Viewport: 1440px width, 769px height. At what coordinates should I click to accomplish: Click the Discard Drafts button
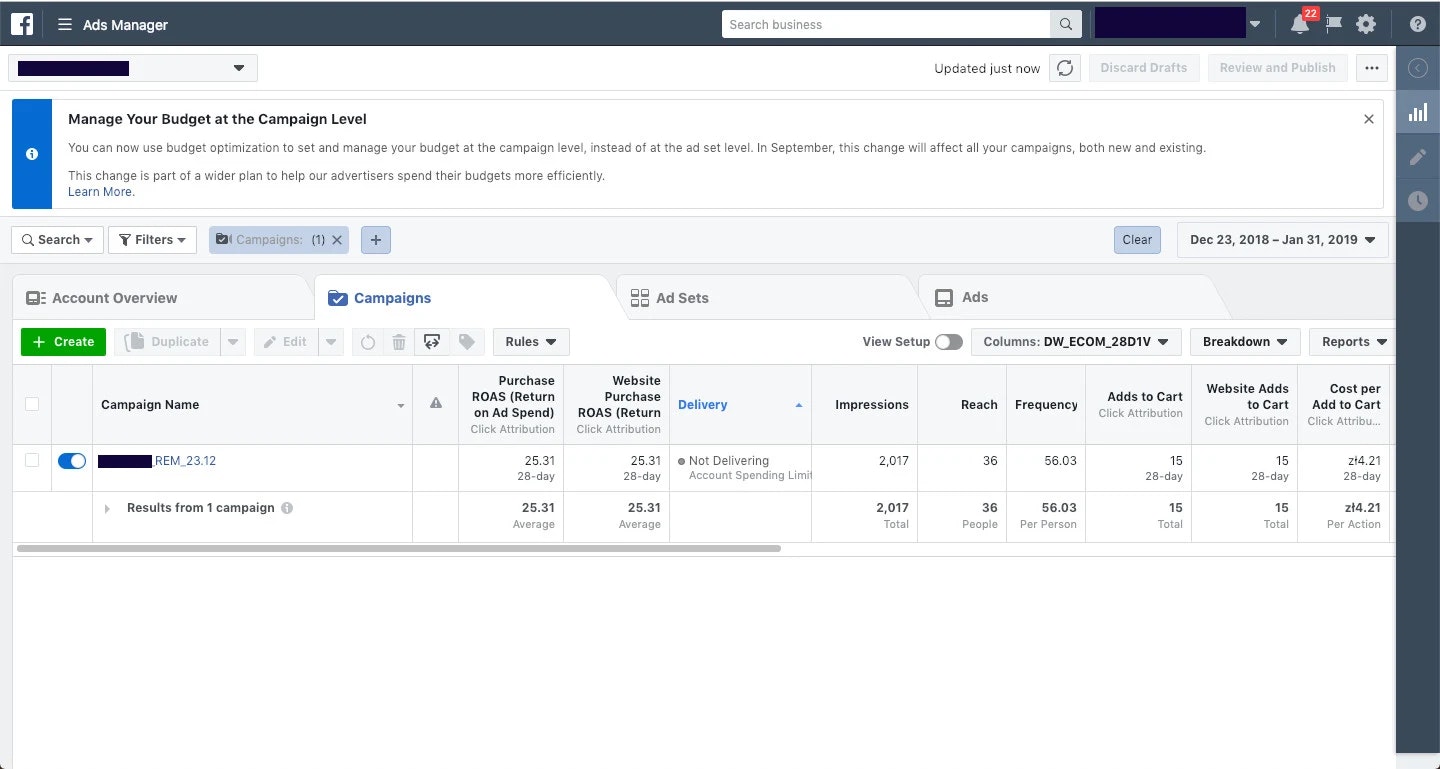[x=1144, y=68]
